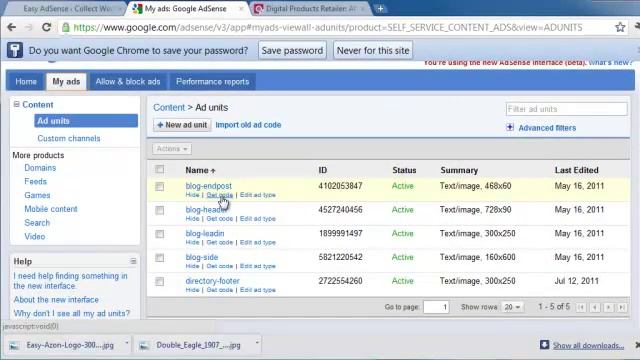The height and width of the screenshot is (360, 640).
Task: Check the blog-endpost row checkbox
Action: pos(160,187)
